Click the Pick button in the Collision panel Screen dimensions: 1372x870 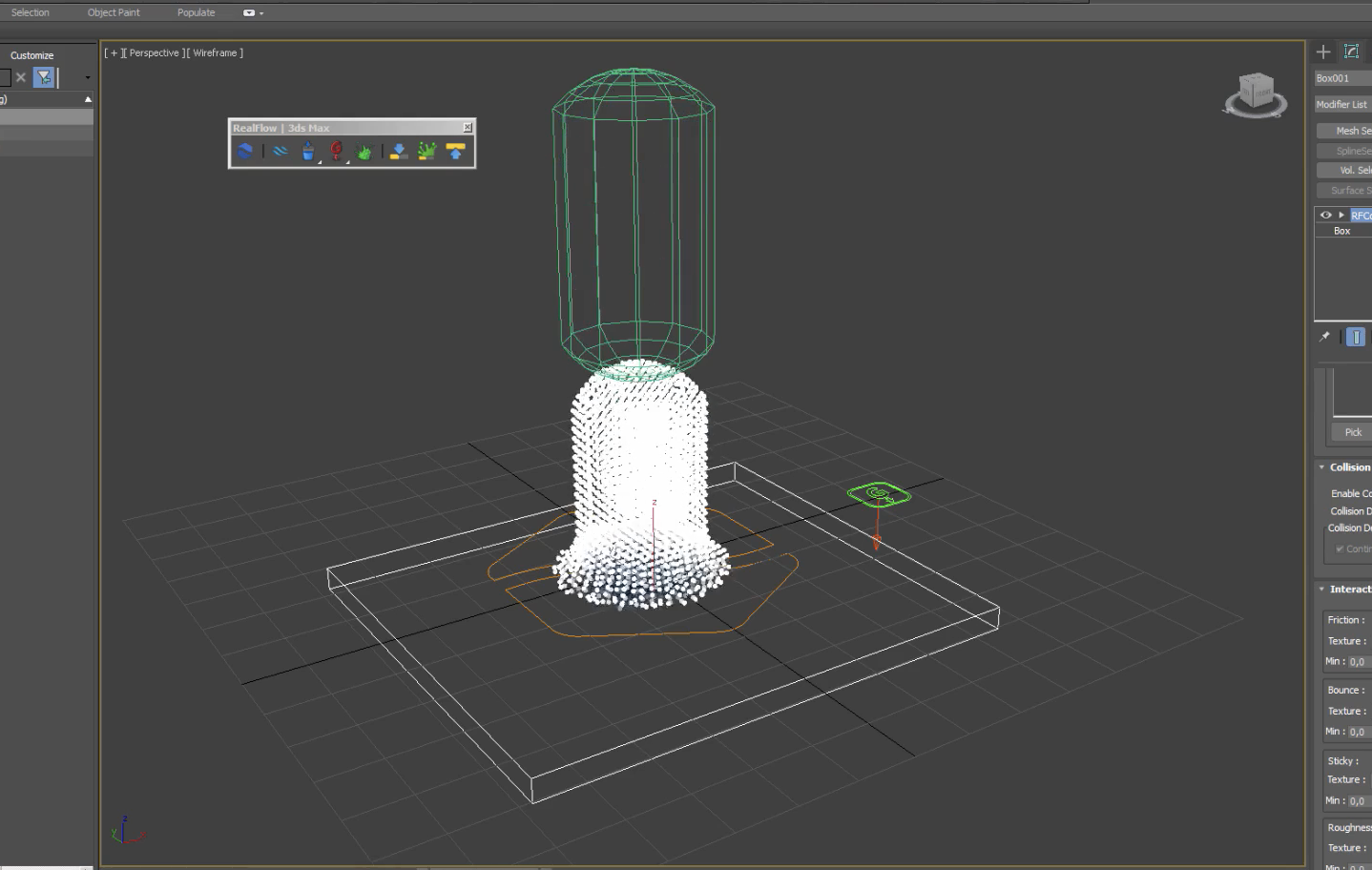coord(1352,431)
